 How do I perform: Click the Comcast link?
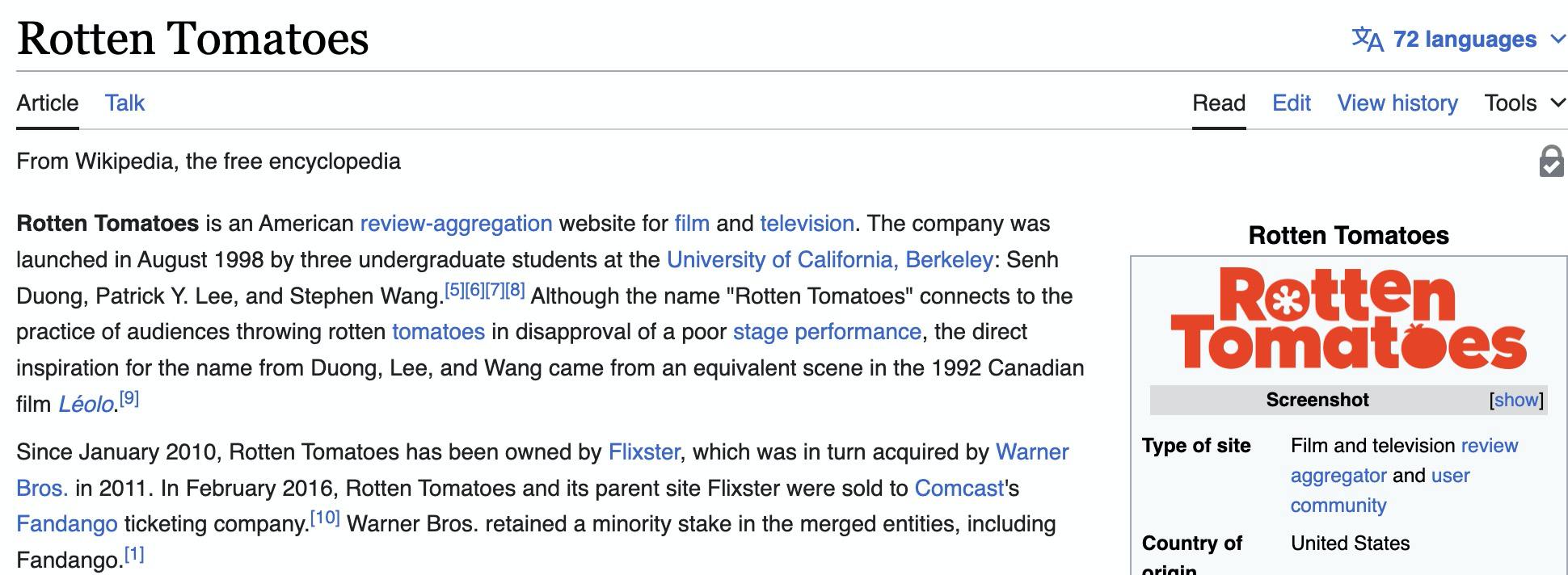click(x=959, y=489)
